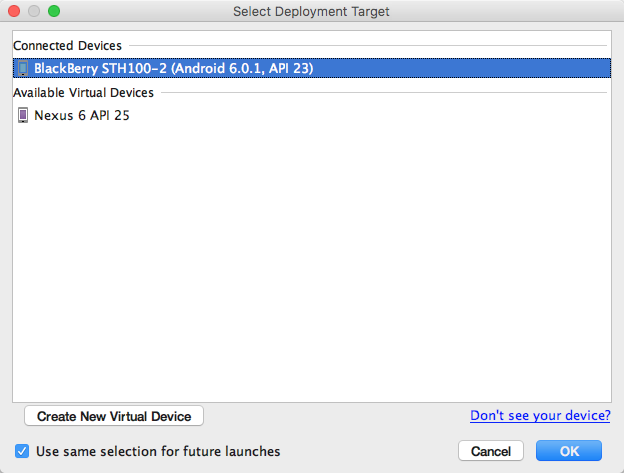This screenshot has height=473, width=624.
Task: Follow the Don't see your device? link
Action: (540, 415)
